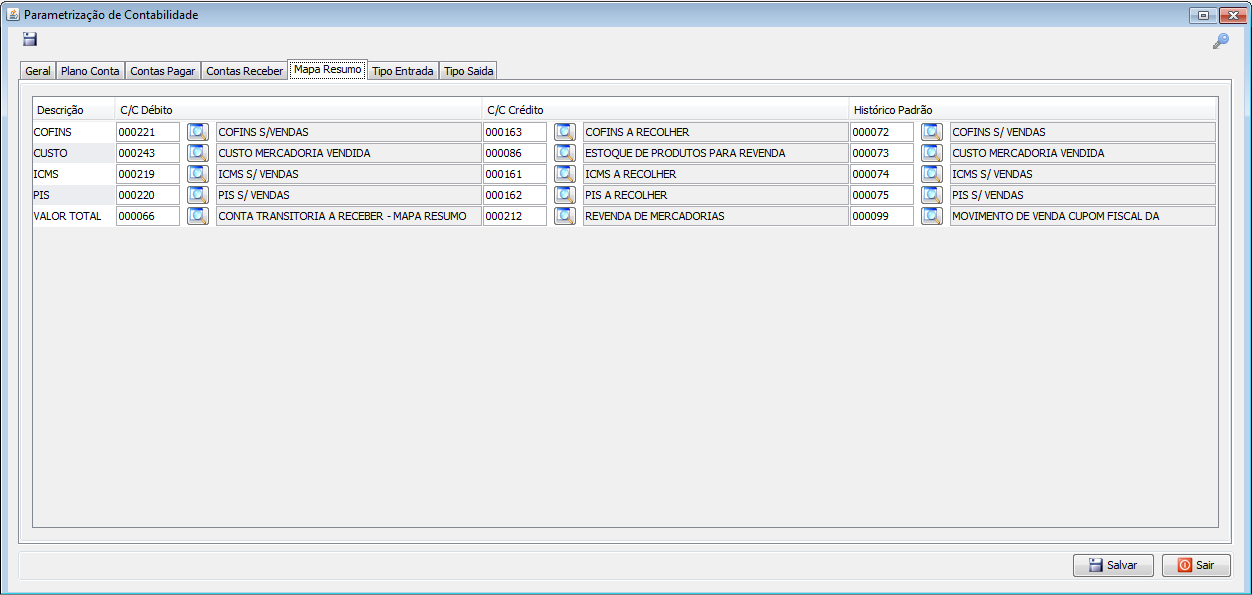Open the Plano Conta tab
Screen dimensions: 1252x595
90,71
